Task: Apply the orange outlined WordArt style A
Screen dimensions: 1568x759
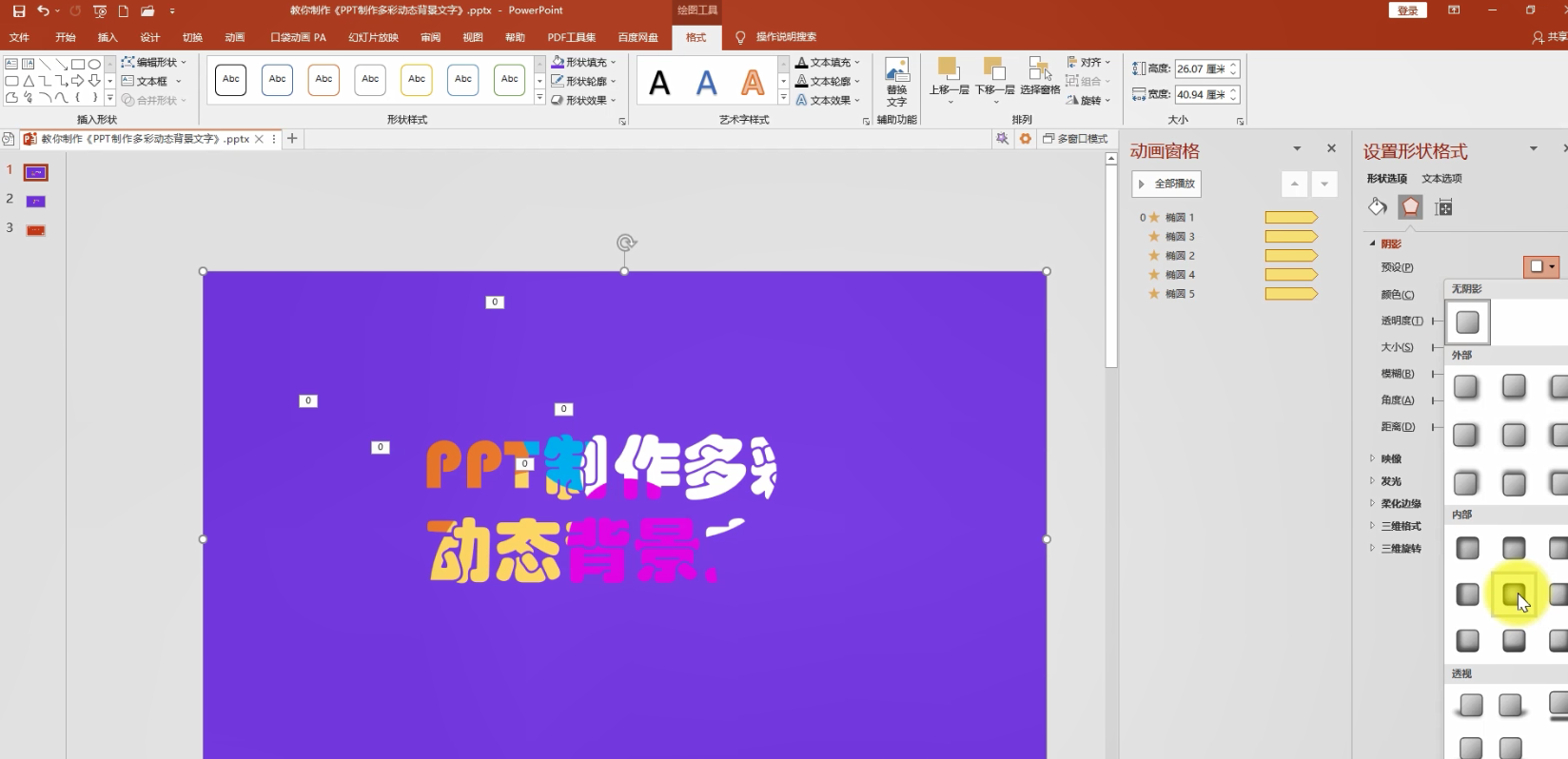Action: tap(753, 83)
